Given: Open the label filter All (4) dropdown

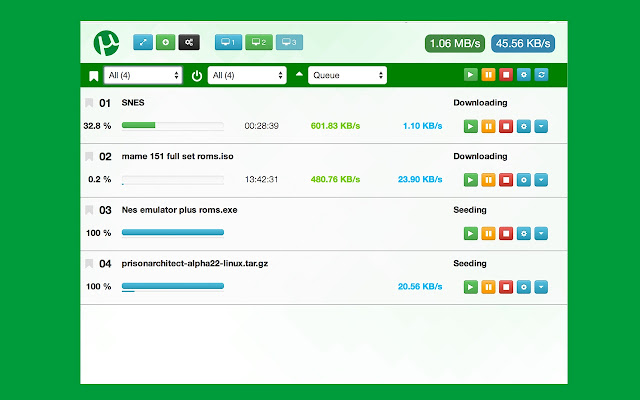Looking at the screenshot, I should pos(143,75).
